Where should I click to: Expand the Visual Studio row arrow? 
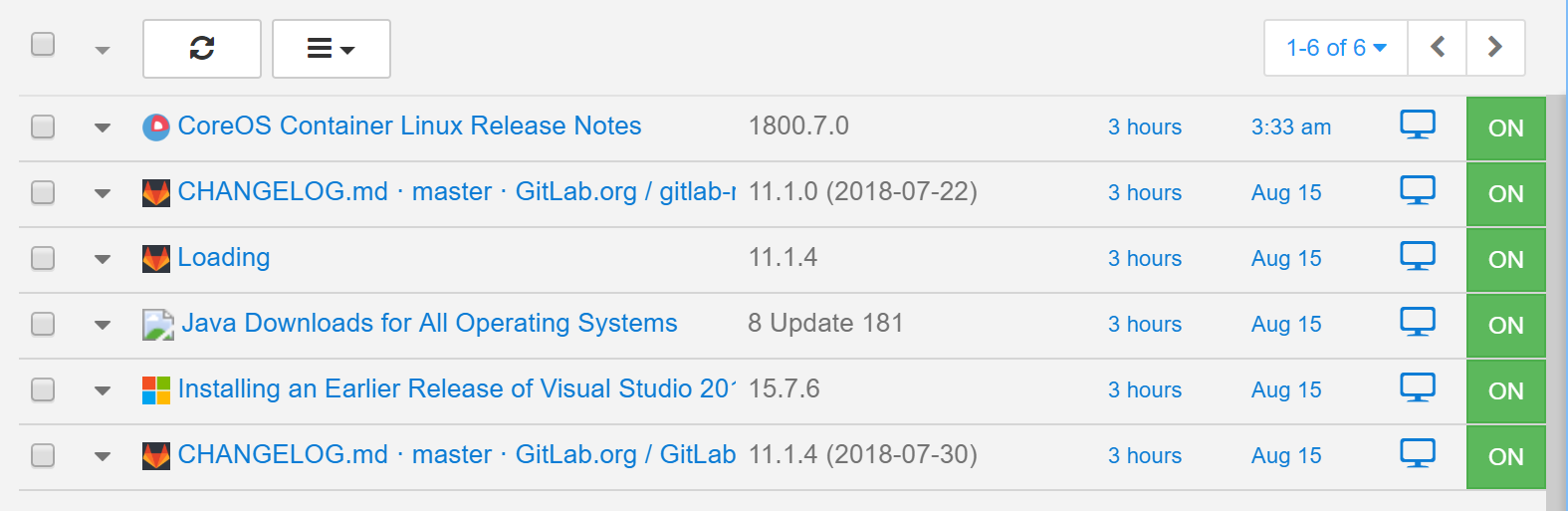[102, 390]
